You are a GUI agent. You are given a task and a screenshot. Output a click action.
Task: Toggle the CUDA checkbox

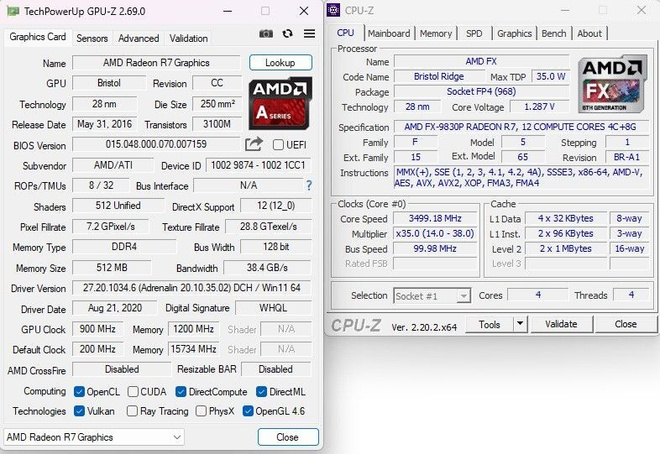point(133,392)
